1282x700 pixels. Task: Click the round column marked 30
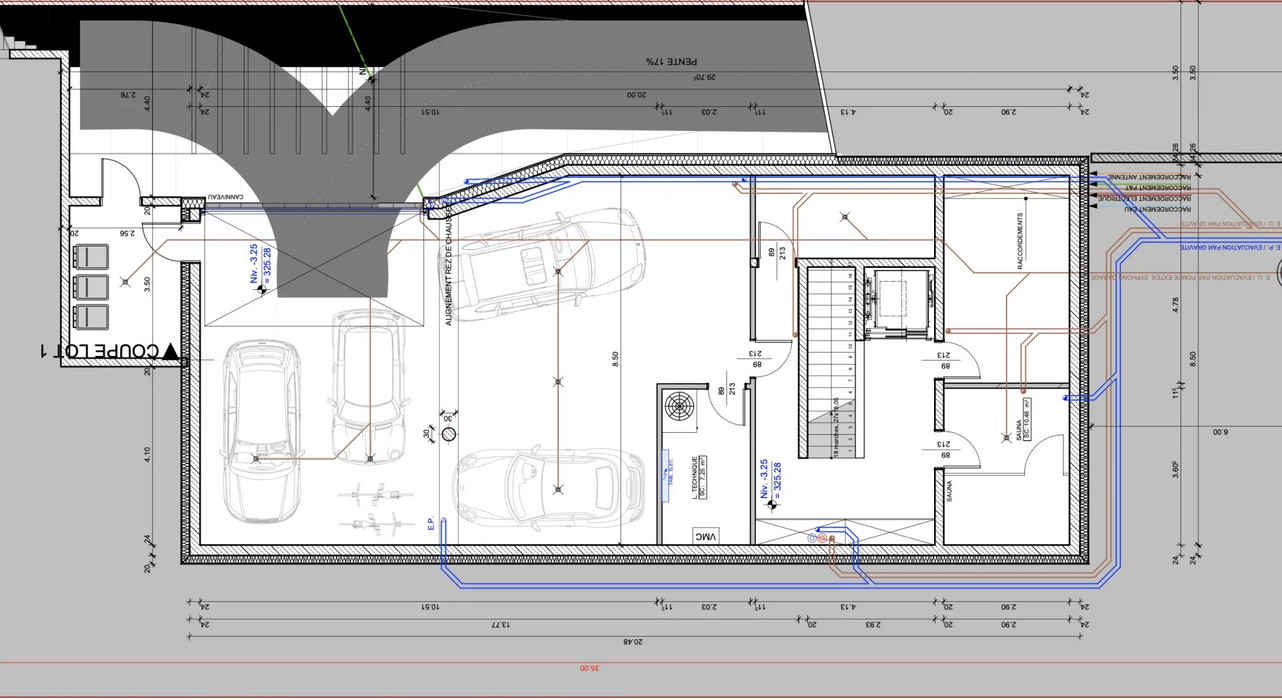click(448, 434)
